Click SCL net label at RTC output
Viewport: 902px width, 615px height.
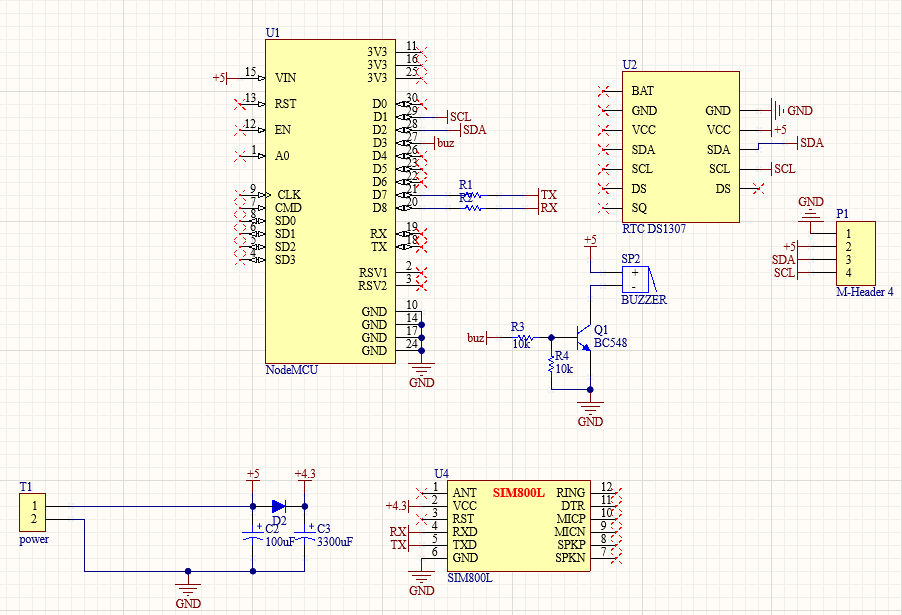point(784,169)
